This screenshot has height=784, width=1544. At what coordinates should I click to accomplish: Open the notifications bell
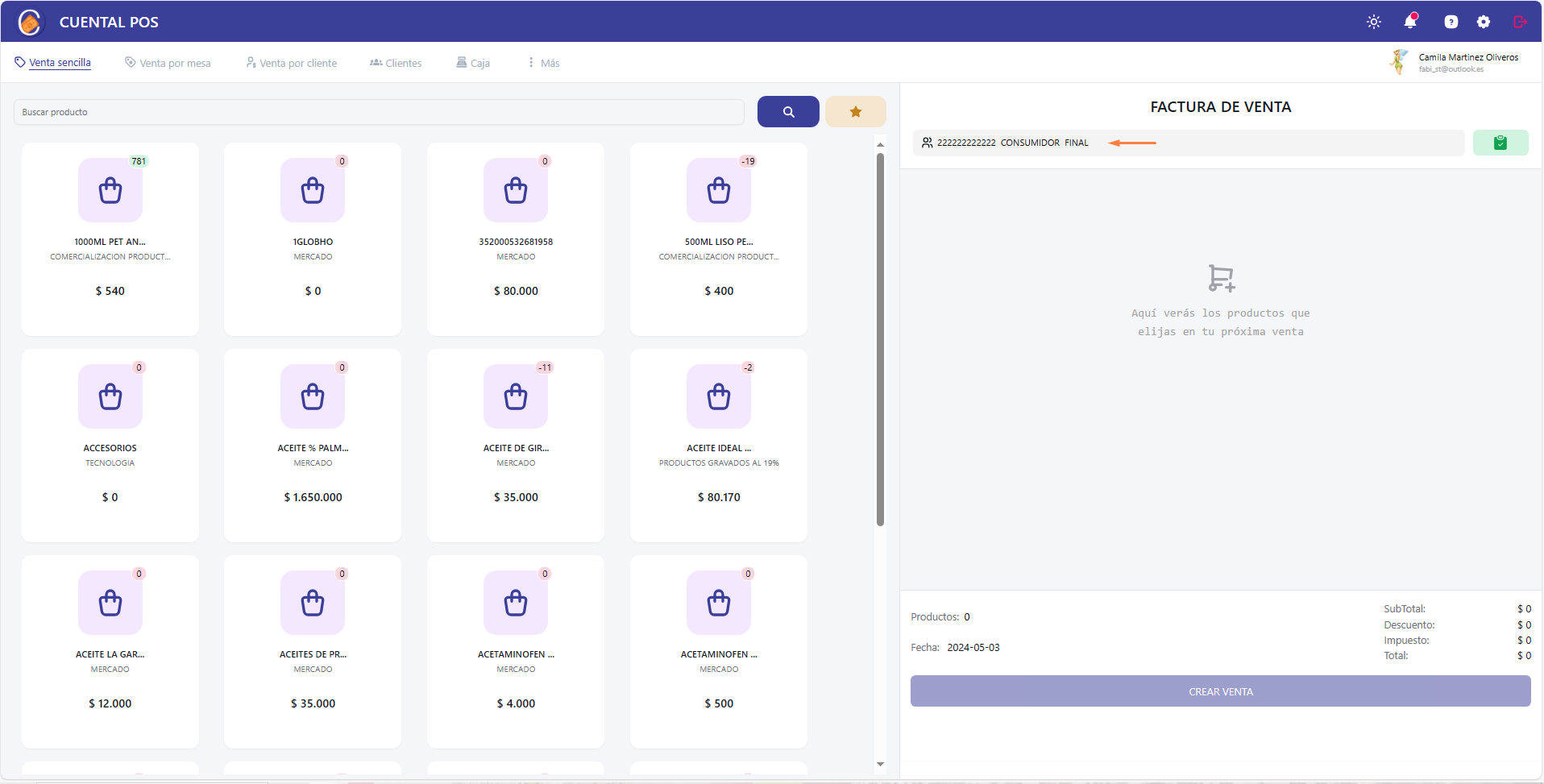tap(1410, 22)
